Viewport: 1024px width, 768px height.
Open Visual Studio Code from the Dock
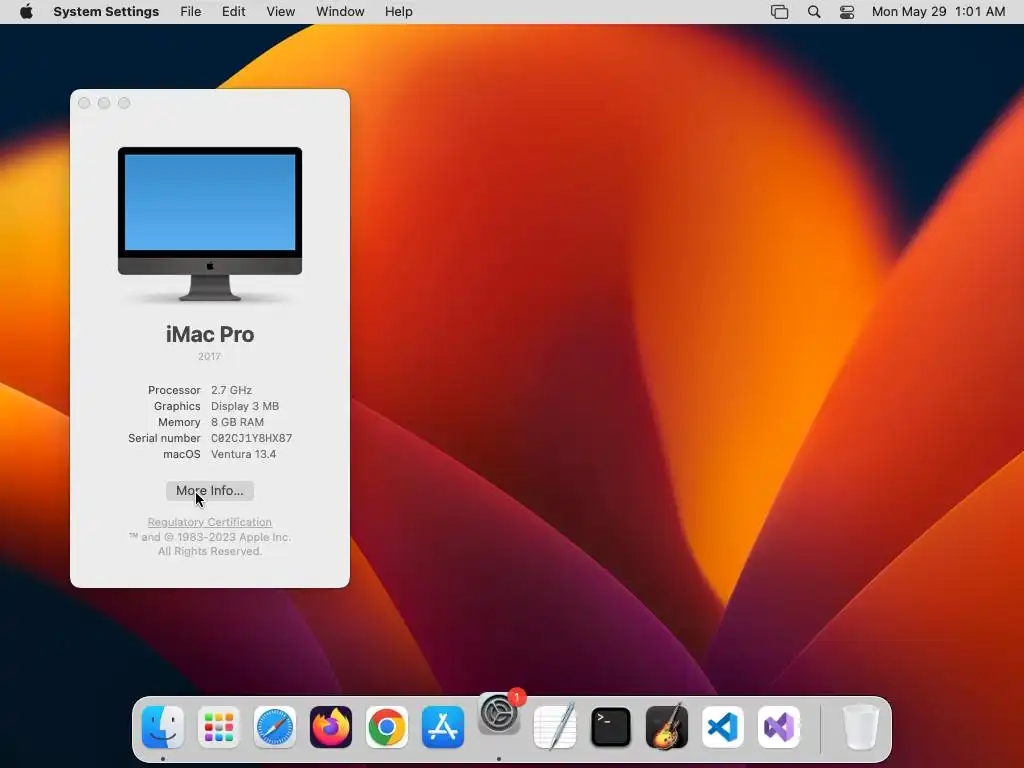[x=723, y=727]
